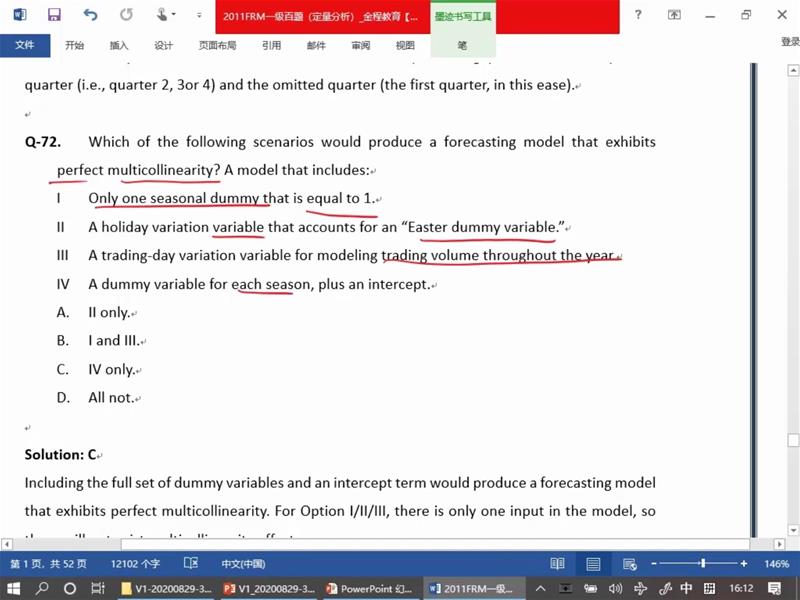The width and height of the screenshot is (800, 600).
Task: Open the 笔 (Pens) ink tools tab
Action: tap(462, 45)
